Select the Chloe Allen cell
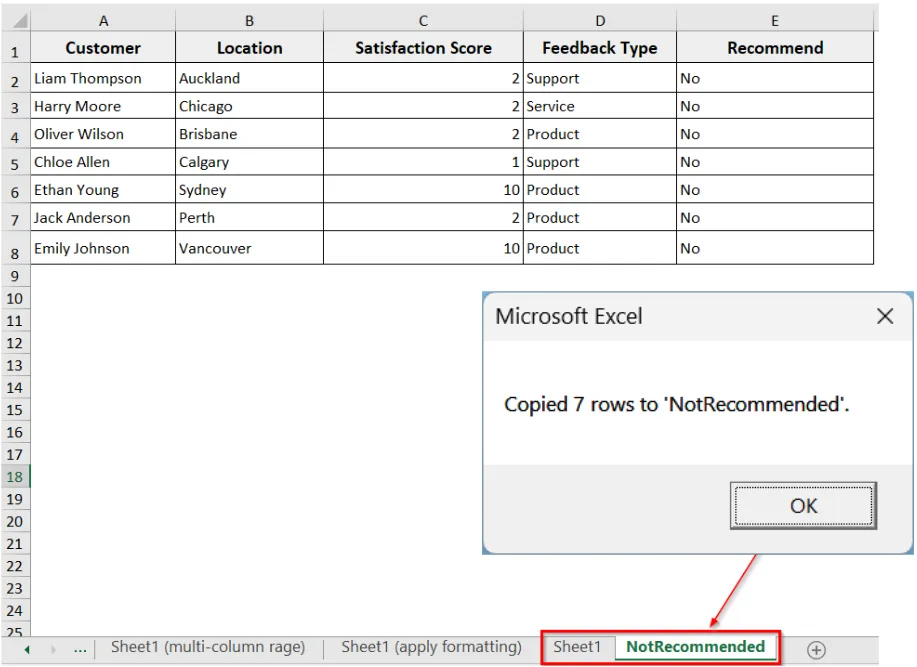This screenshot has height=667, width=917. tap(103, 162)
